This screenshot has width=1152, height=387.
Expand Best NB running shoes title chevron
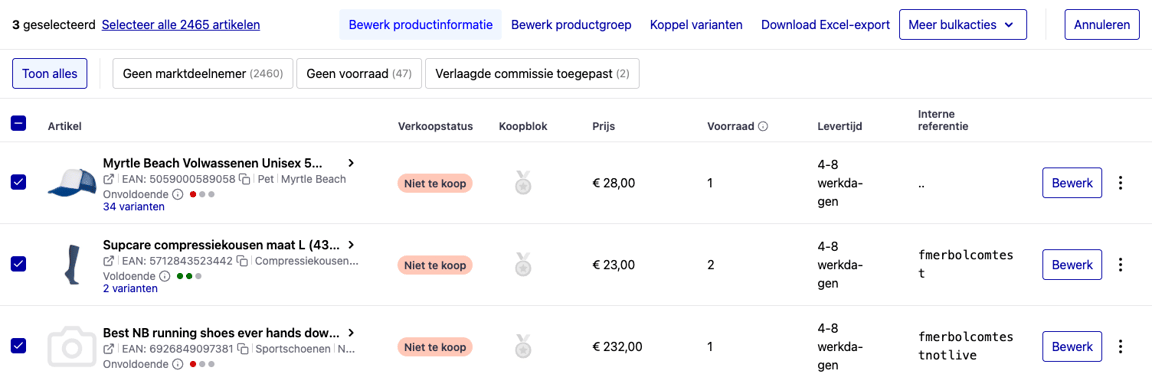(x=351, y=332)
